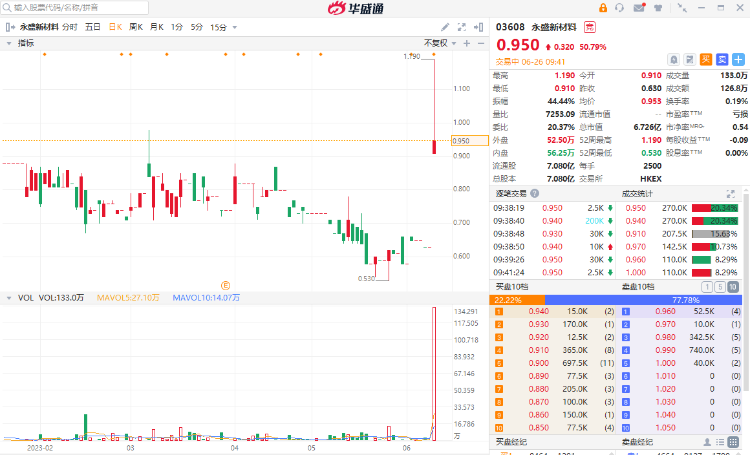
Task: Click broker queue list view icon
Action: [720, 442]
